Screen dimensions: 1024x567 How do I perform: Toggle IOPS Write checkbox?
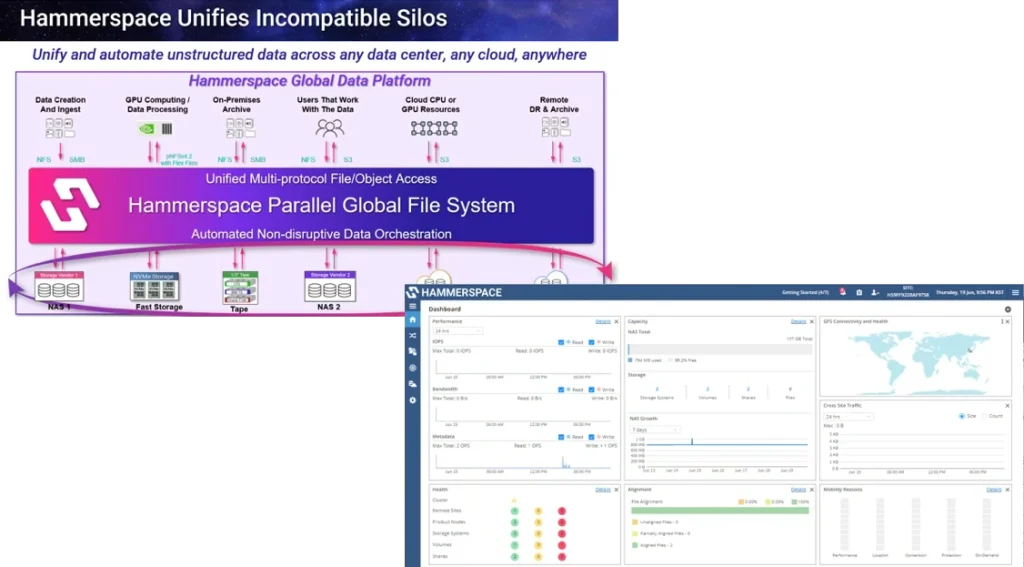coord(591,342)
